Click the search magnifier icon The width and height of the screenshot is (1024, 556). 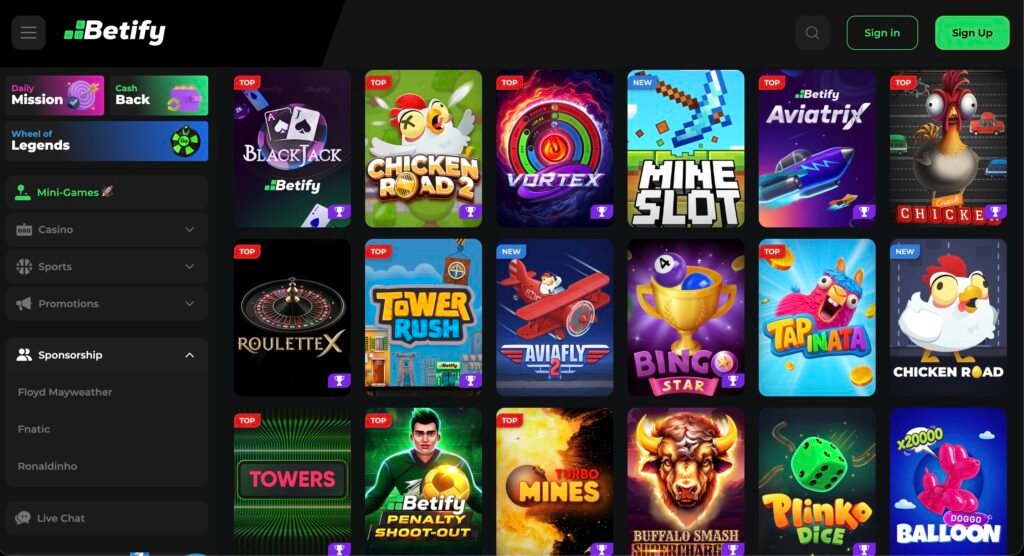[812, 33]
